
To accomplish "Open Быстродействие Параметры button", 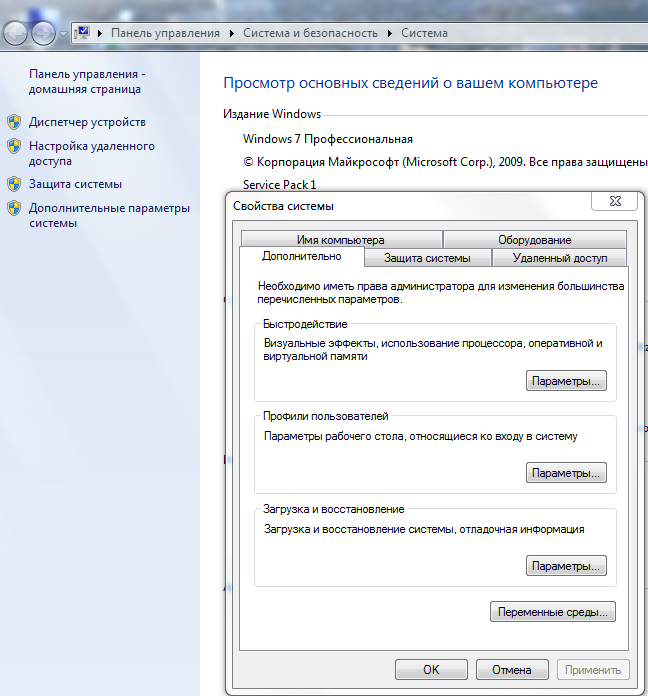I will 566,381.
